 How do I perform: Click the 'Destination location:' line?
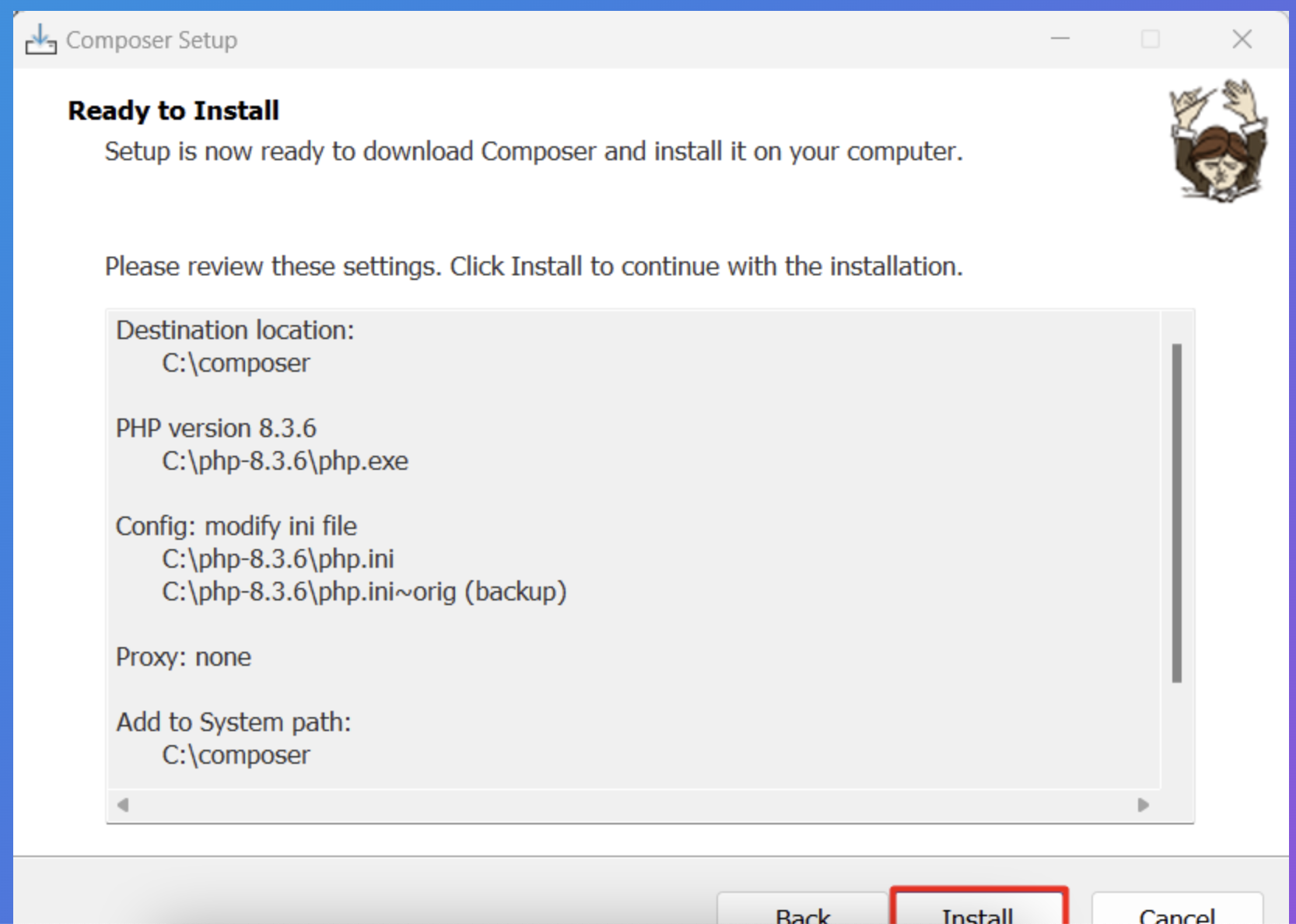coord(235,331)
